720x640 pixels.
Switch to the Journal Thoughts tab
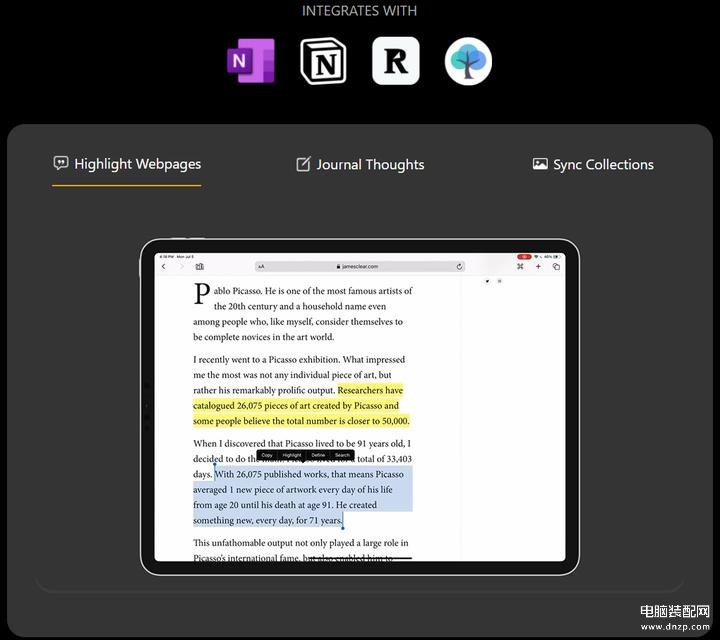point(360,164)
